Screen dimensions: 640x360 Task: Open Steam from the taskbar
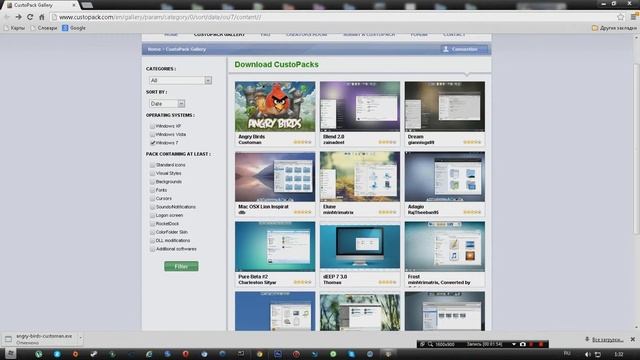[94, 354]
